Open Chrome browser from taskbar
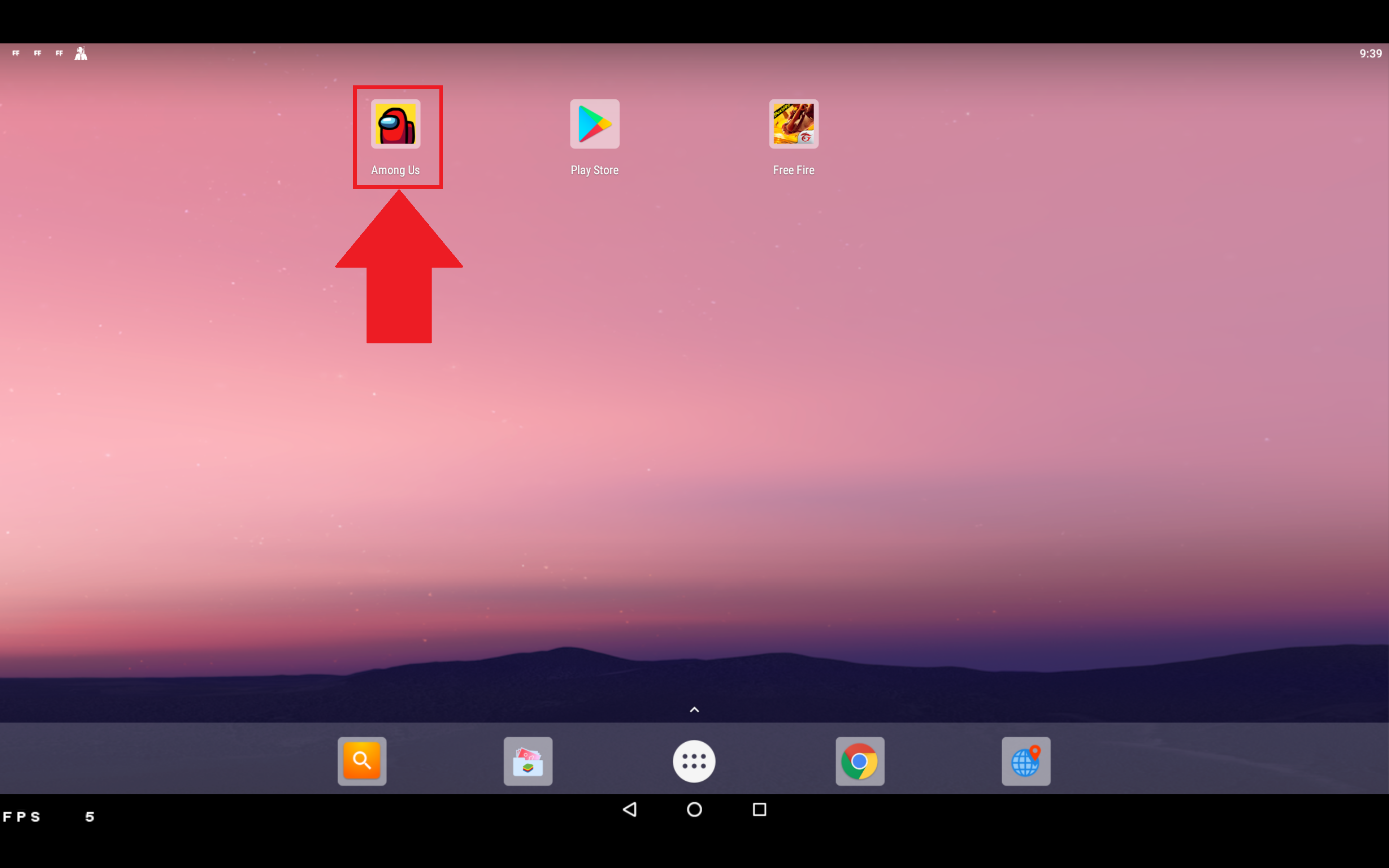This screenshot has width=1389, height=868. point(860,760)
